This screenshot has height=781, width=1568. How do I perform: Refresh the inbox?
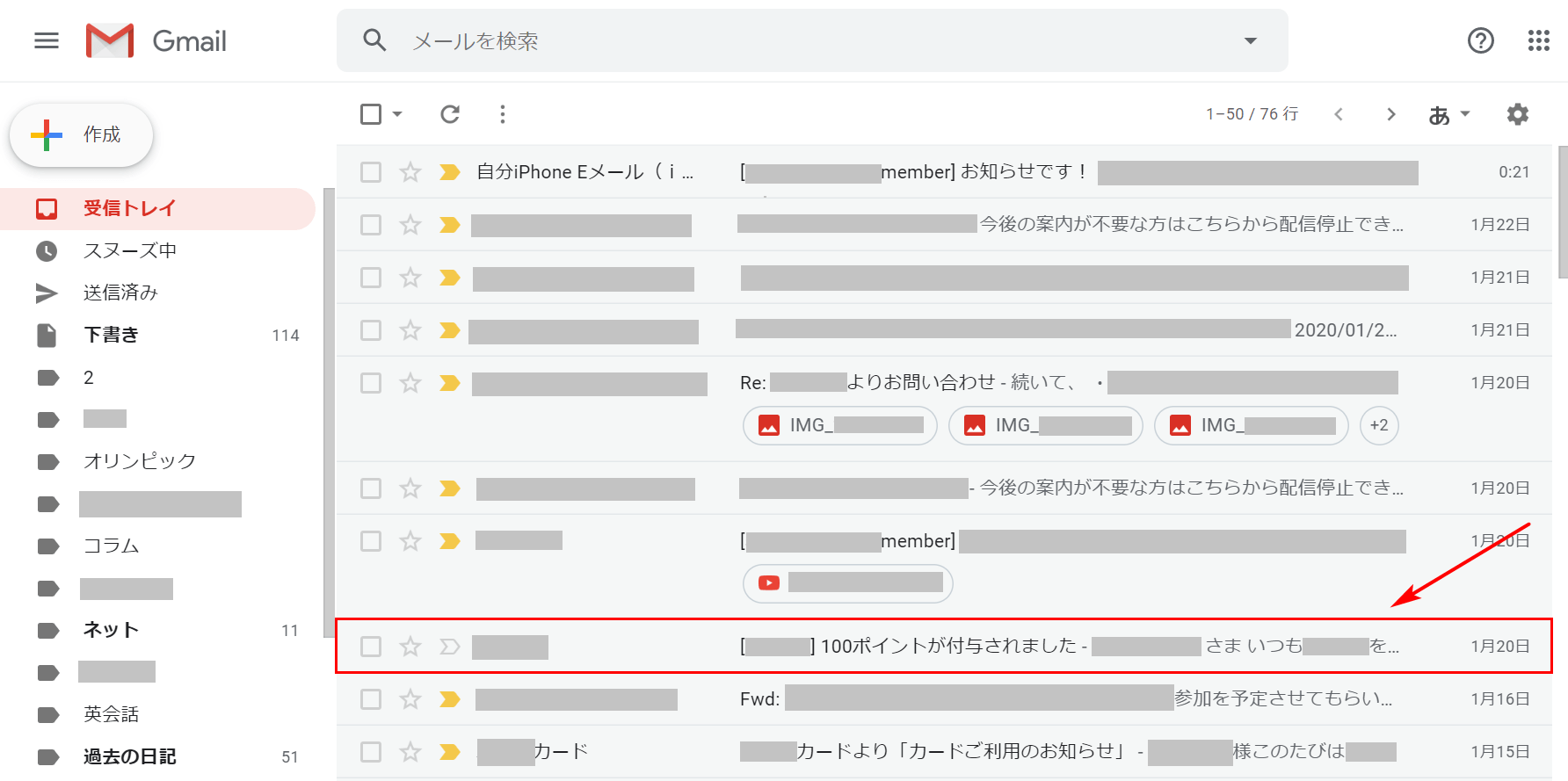click(450, 114)
